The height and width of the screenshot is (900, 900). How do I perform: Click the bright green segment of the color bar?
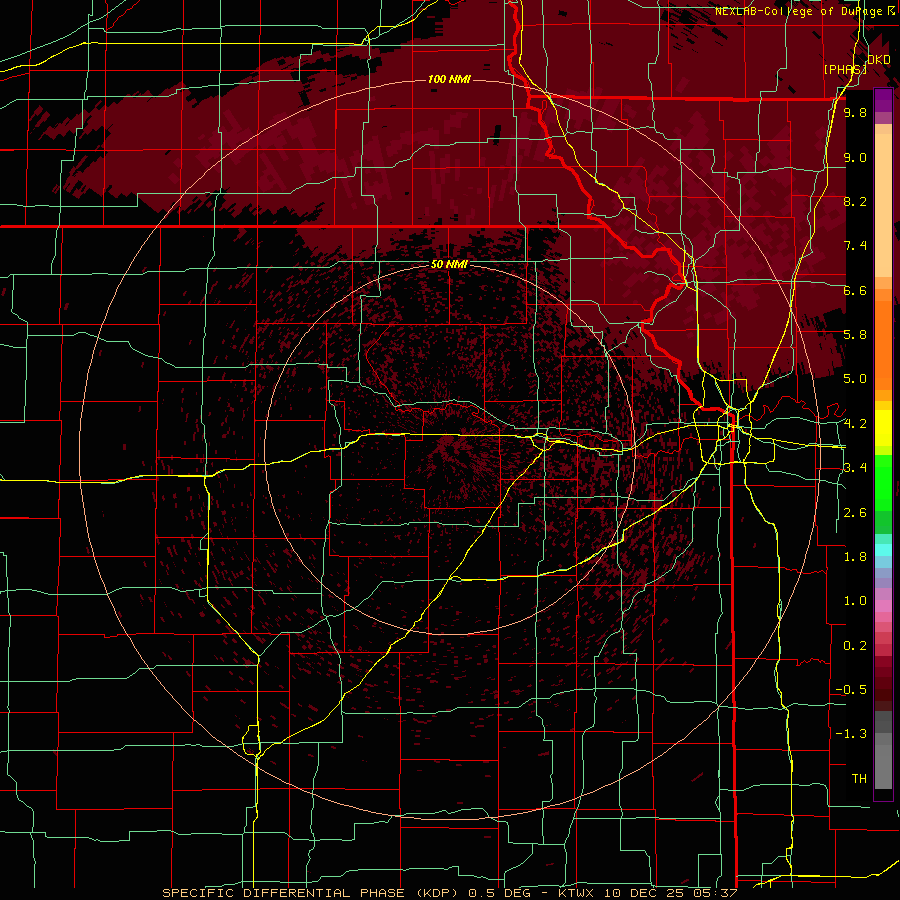pos(883,483)
